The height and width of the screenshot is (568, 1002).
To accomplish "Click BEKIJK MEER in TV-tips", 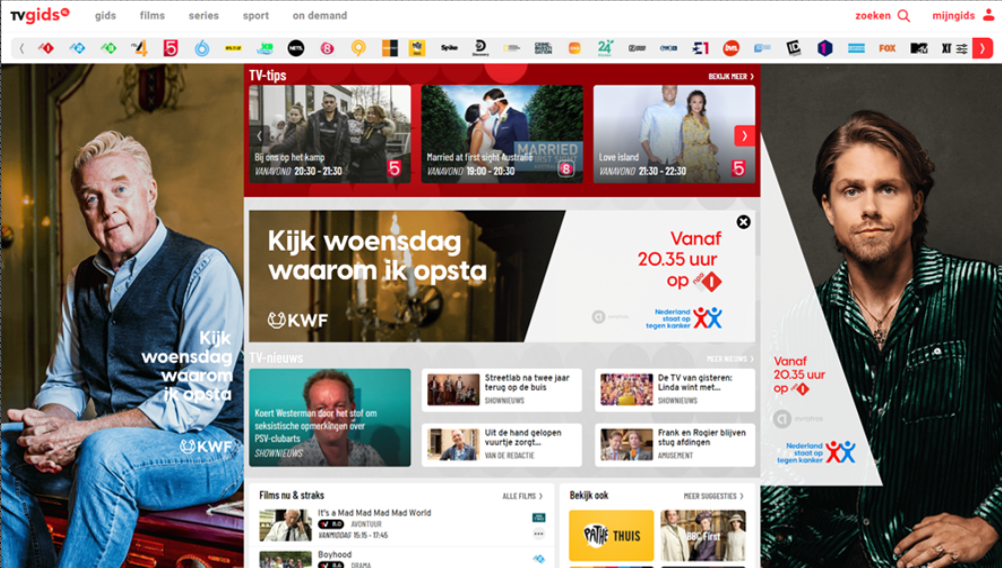I will coord(730,76).
